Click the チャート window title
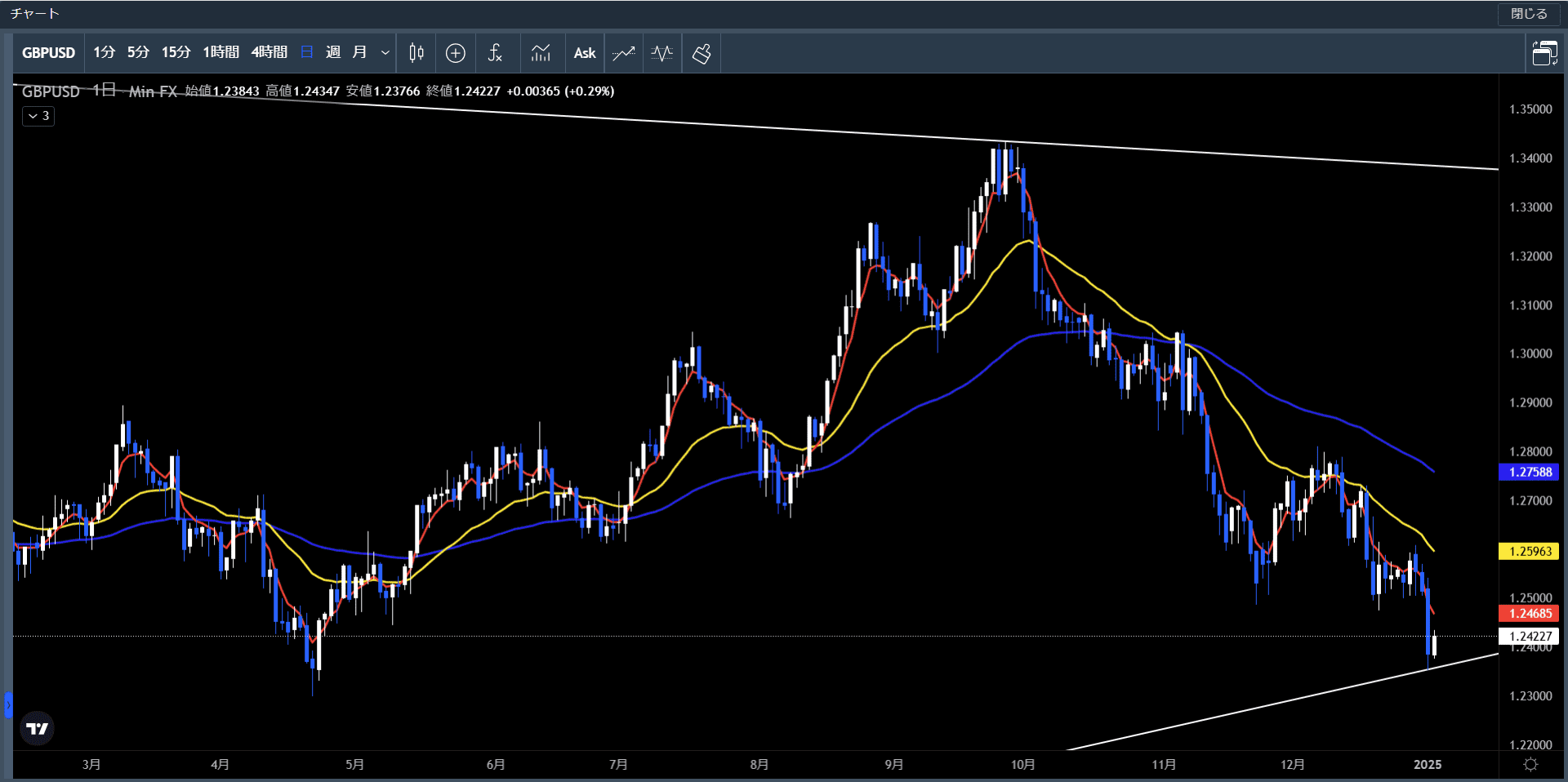This screenshot has height=782, width=1568. click(x=35, y=14)
